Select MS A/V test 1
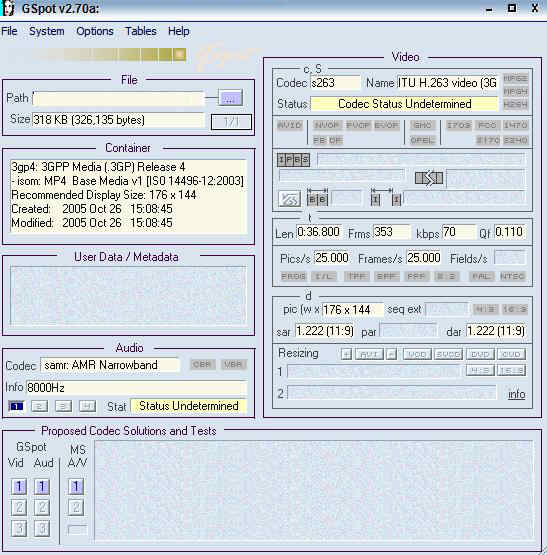The width and height of the screenshot is (547, 555). 76,486
